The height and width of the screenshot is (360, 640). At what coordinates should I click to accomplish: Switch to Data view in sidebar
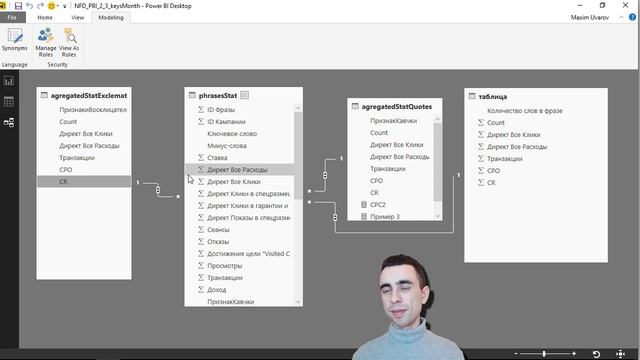click(x=9, y=101)
